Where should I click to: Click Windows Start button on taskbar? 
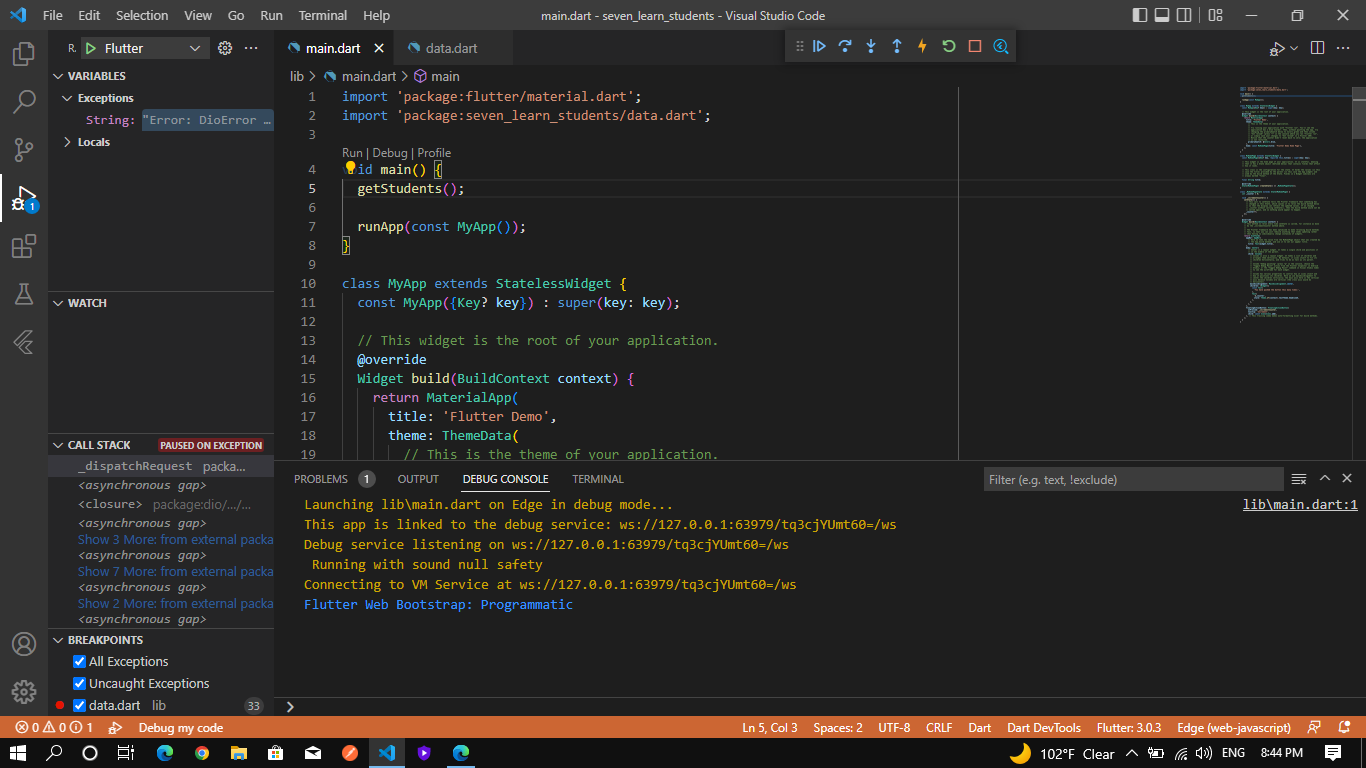coord(18,753)
